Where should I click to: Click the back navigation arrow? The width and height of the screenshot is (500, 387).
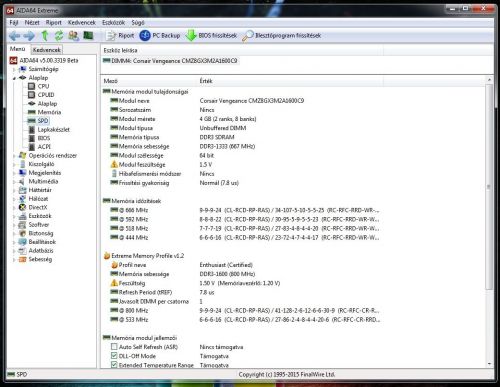[15, 36]
